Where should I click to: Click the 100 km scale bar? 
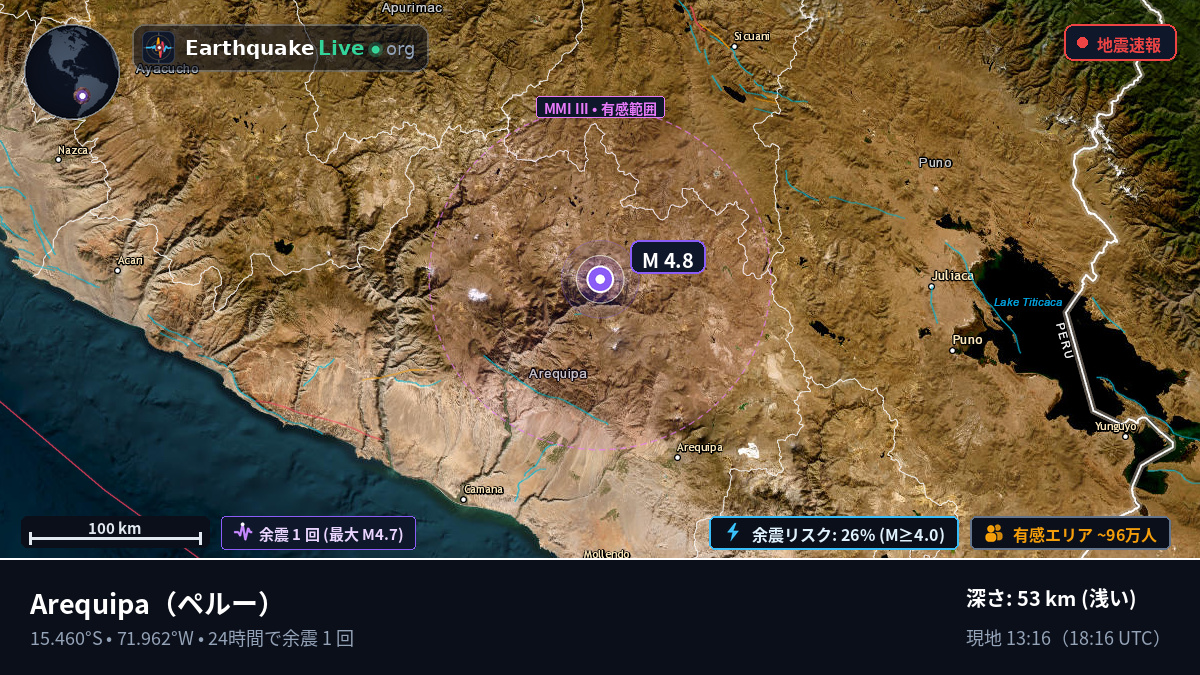[115, 533]
